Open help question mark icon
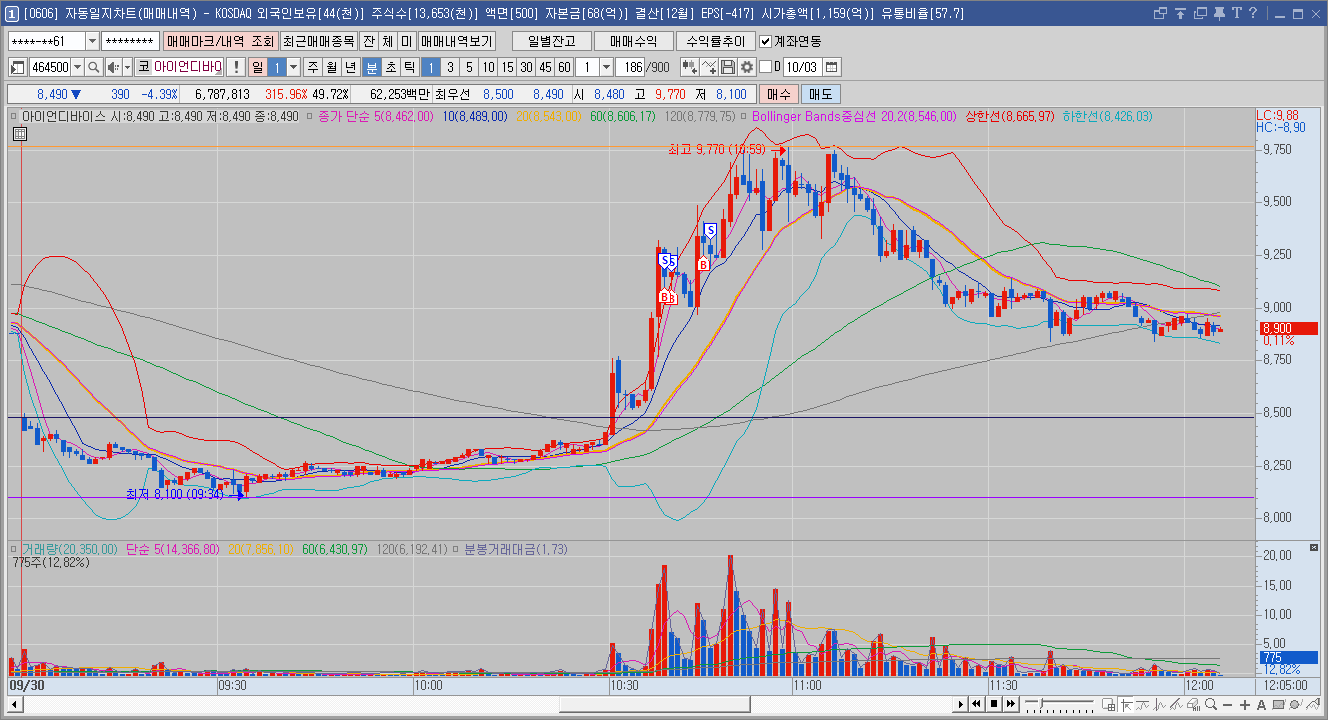Screen dimensions: 1328x720 [1252, 13]
